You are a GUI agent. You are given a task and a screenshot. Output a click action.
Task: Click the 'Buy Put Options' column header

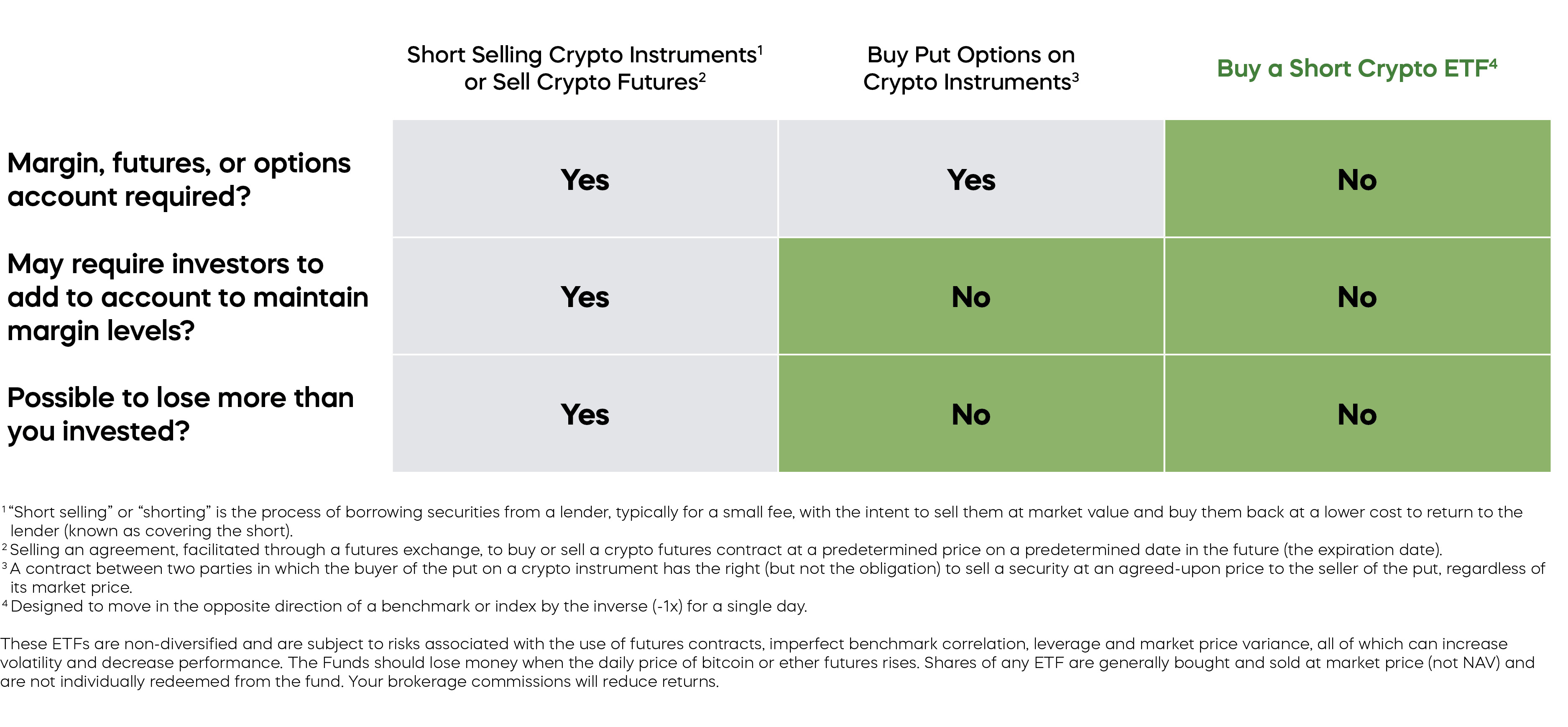pyautogui.click(x=970, y=68)
